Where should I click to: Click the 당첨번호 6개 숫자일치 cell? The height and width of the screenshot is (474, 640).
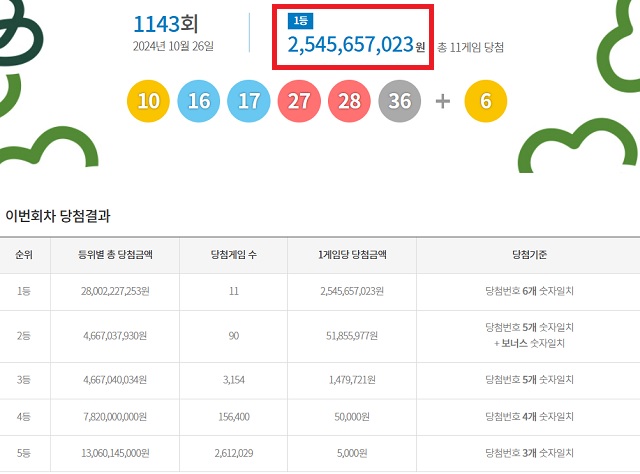pyautogui.click(x=529, y=291)
